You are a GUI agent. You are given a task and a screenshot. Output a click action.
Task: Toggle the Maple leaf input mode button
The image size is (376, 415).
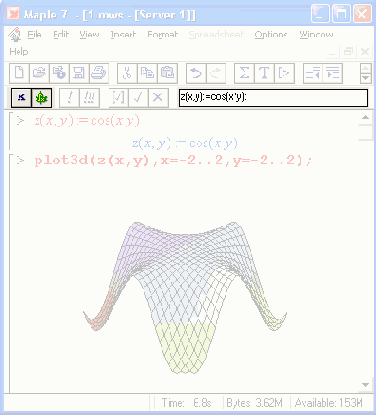(x=42, y=98)
